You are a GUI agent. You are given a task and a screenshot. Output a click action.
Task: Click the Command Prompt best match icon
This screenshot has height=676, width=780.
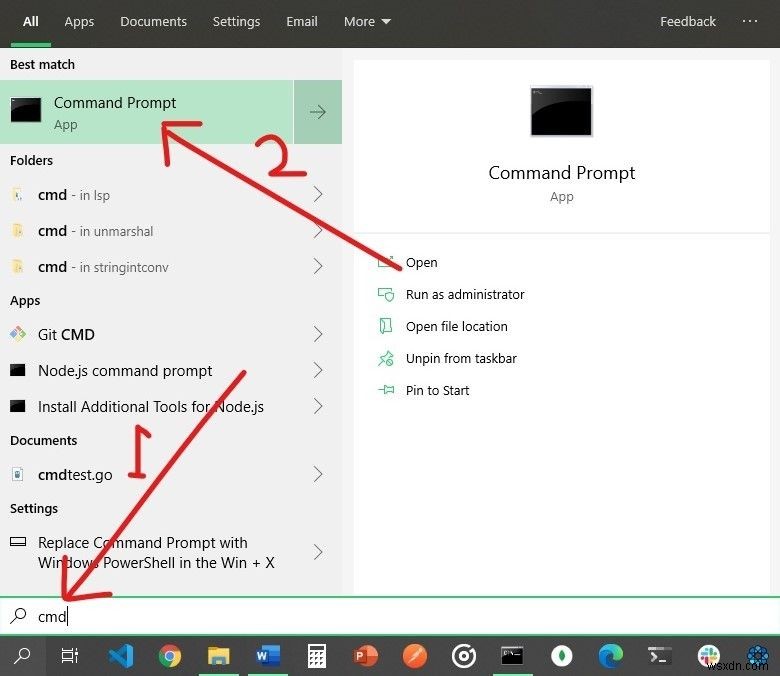26,109
